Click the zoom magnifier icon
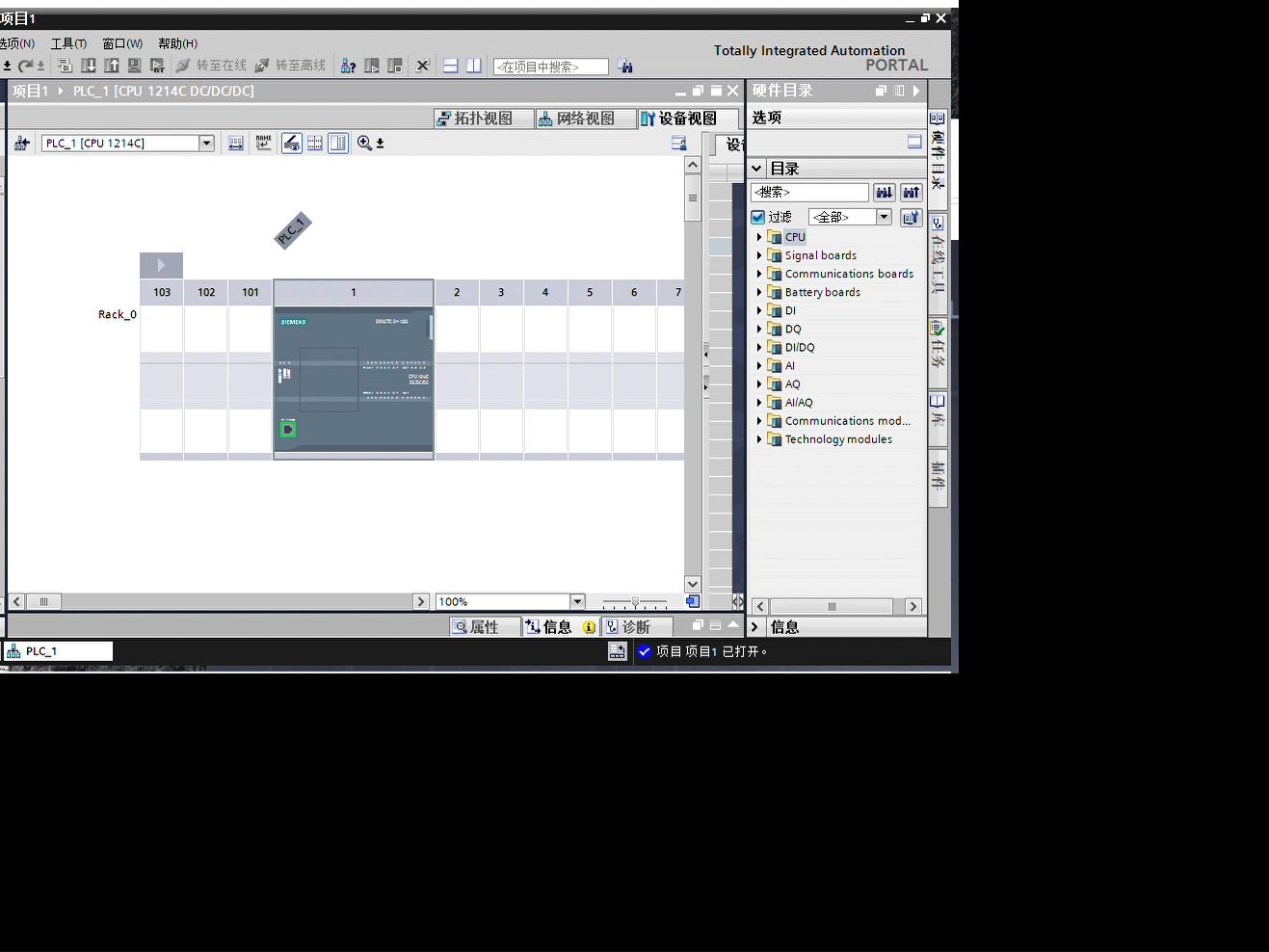The image size is (1269, 952). click(x=364, y=143)
